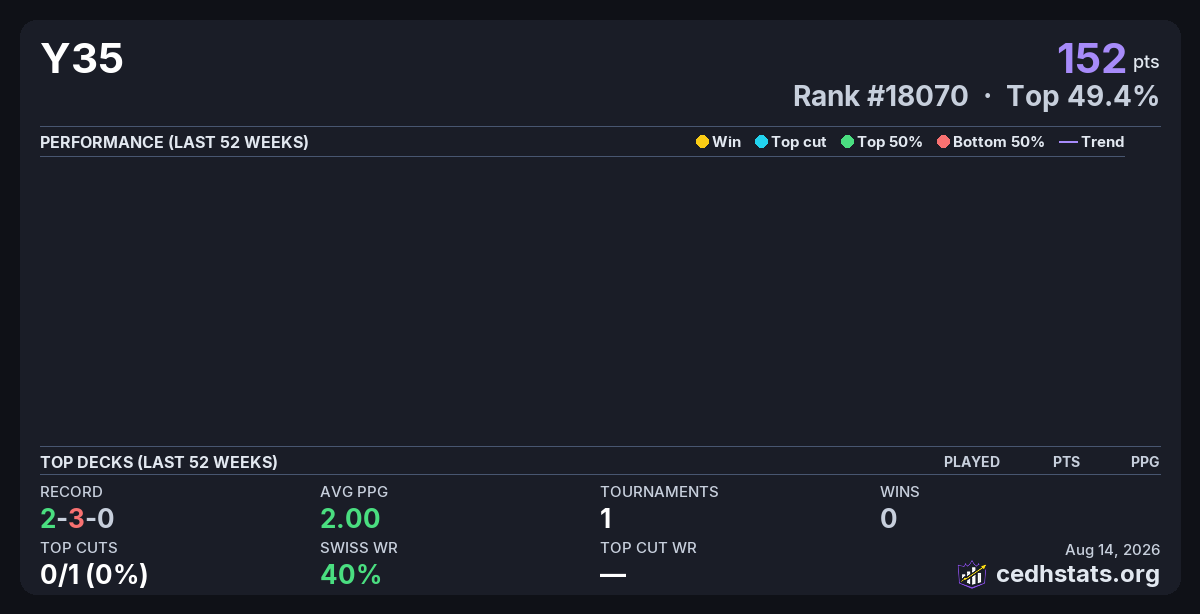Click the cyan Top cut legend dot

point(761,142)
